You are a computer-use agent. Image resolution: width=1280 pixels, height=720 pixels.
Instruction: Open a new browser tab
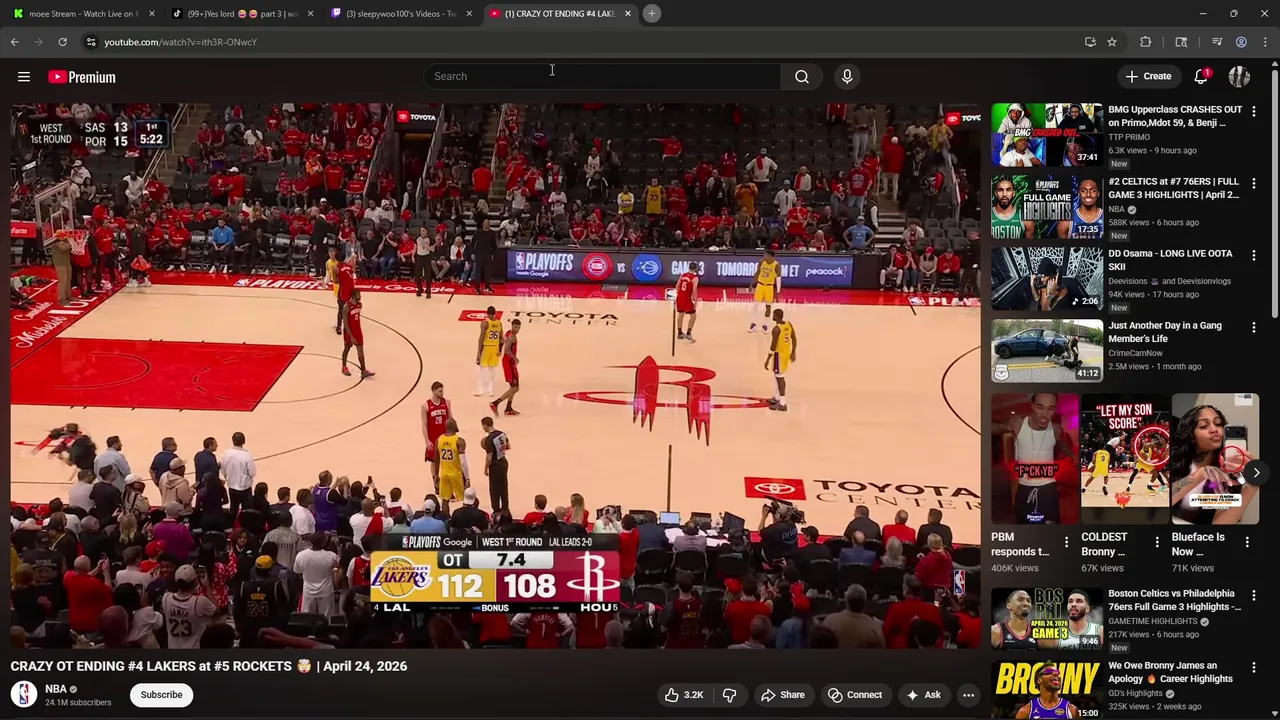(x=651, y=14)
